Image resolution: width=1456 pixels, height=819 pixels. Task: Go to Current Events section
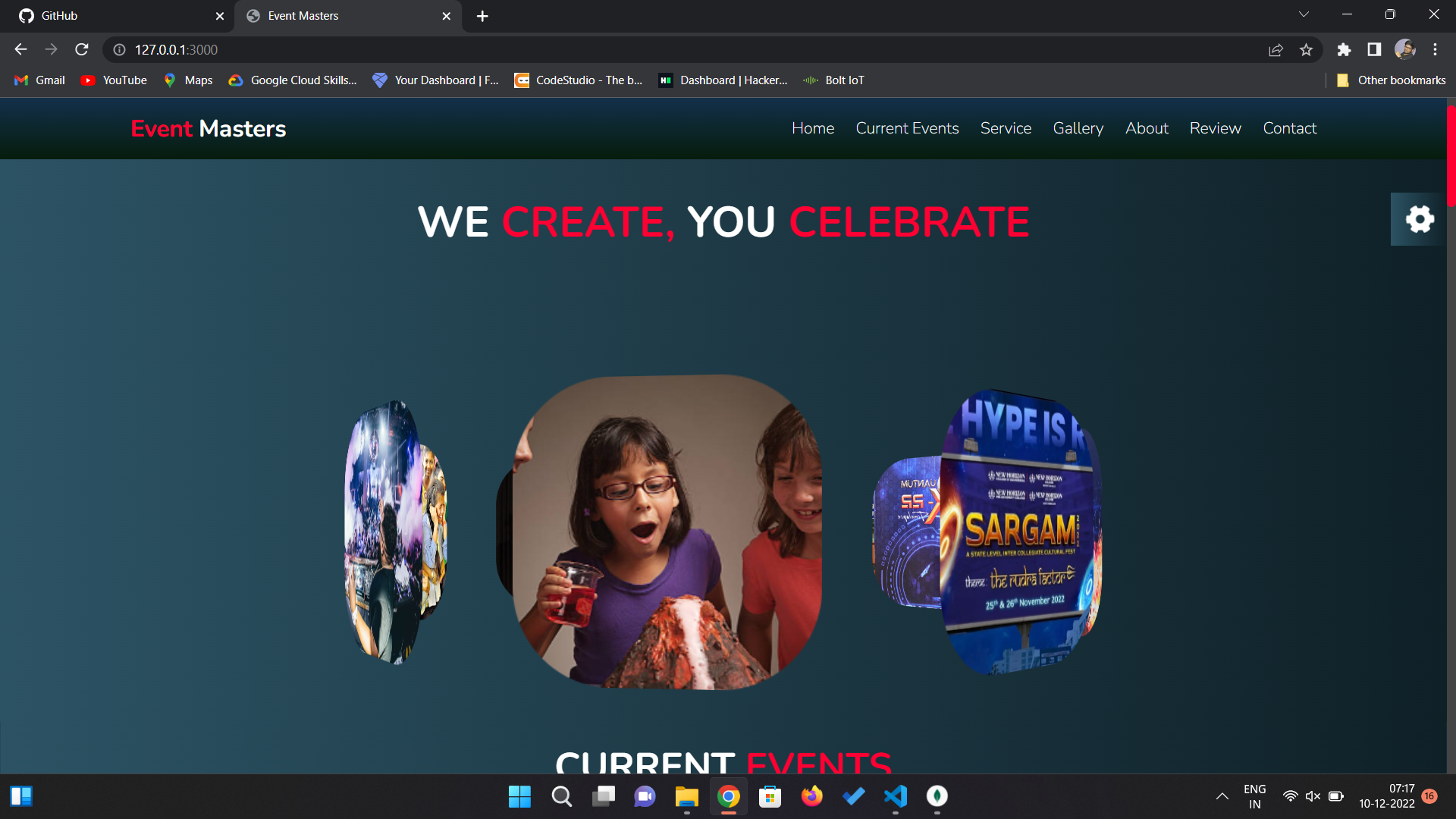tap(907, 128)
